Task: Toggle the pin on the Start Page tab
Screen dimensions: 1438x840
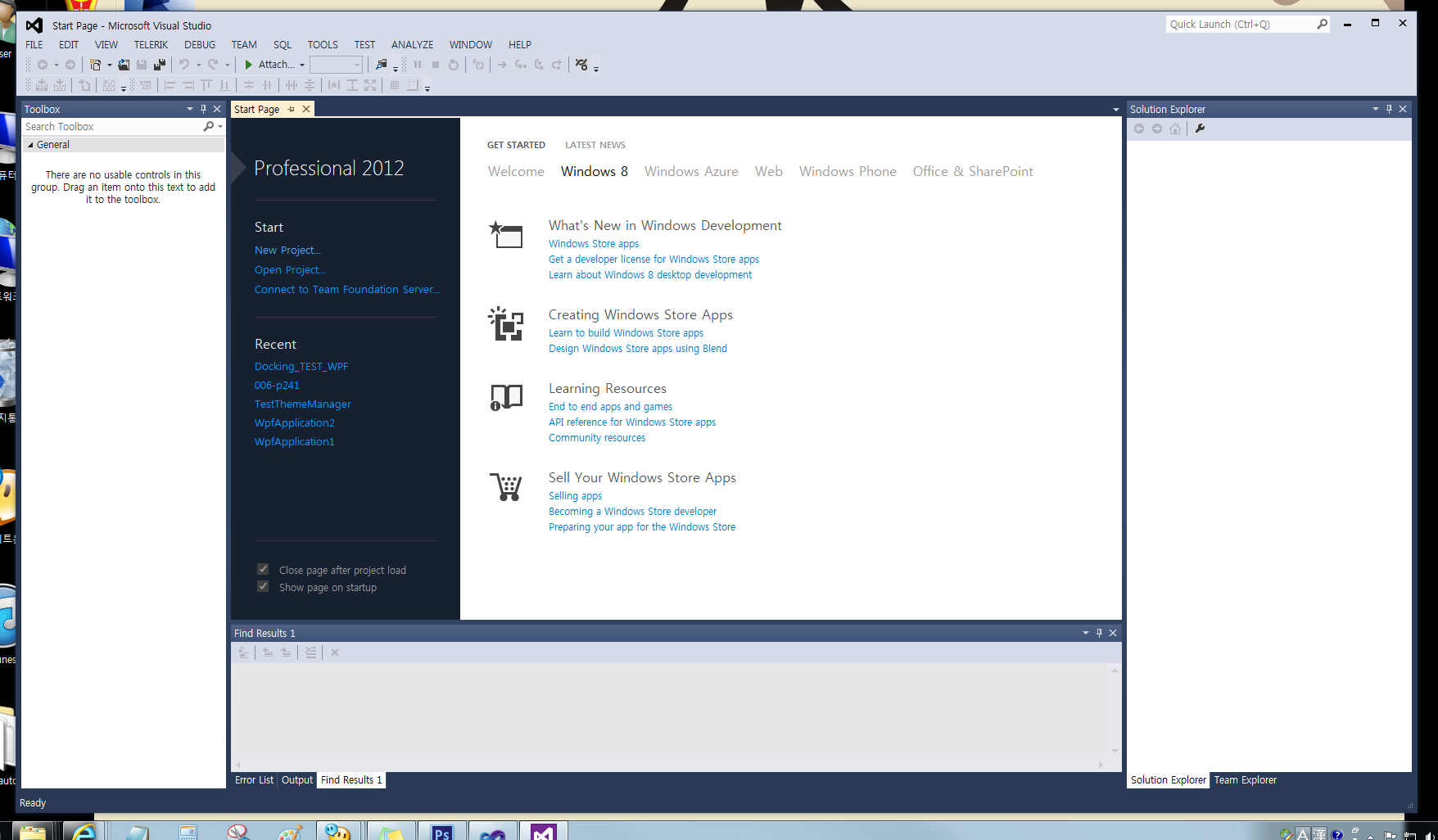Action: [291, 109]
